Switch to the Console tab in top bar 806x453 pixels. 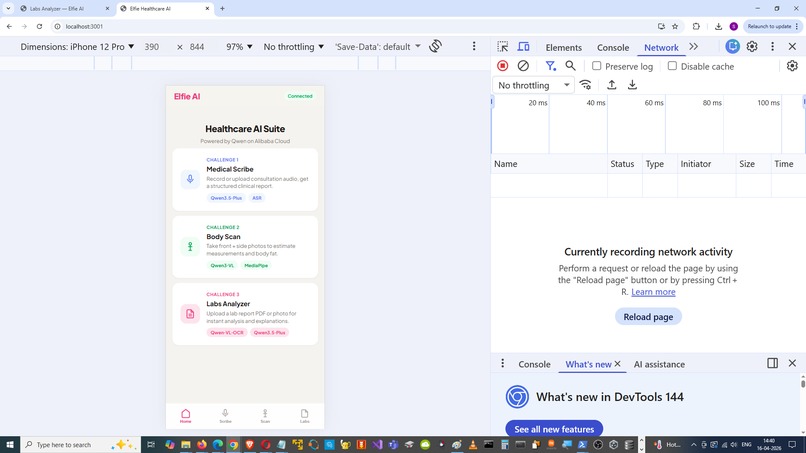click(613, 47)
